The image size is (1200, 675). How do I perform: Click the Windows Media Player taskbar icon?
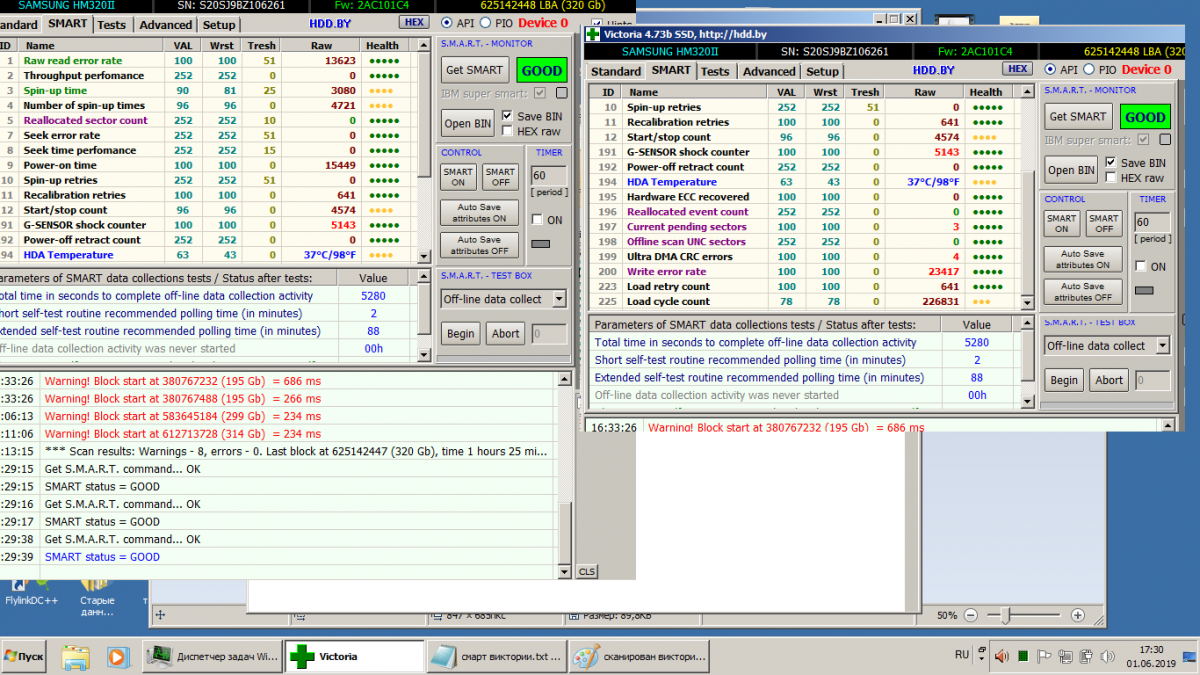click(118, 657)
